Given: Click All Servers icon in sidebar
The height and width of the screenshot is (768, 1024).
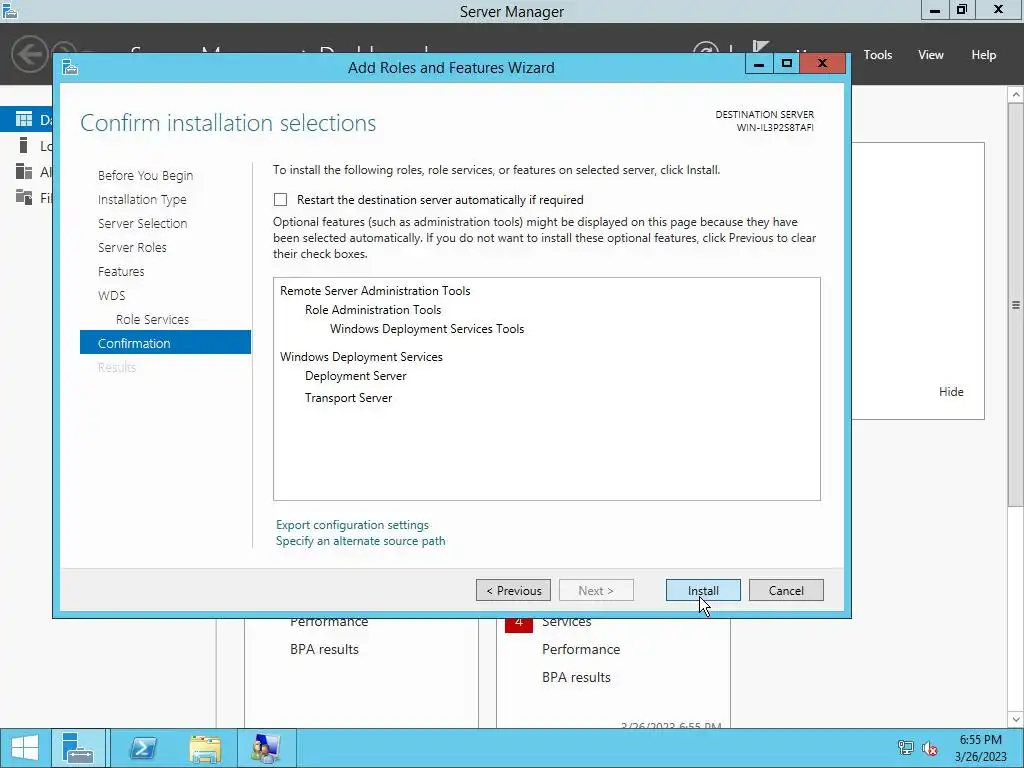Looking at the screenshot, I should coord(24,171).
